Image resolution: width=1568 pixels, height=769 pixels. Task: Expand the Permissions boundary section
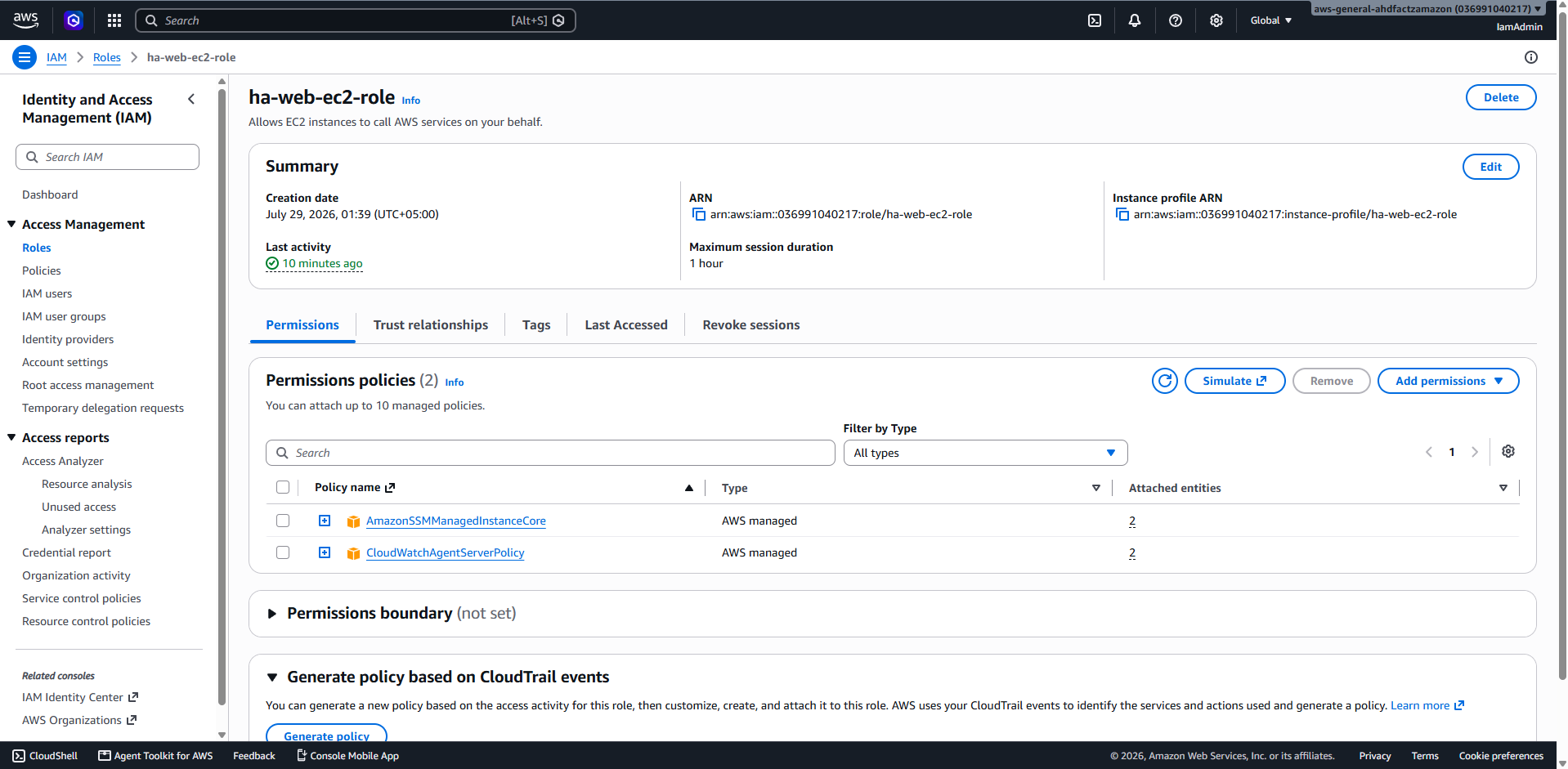[272, 614]
